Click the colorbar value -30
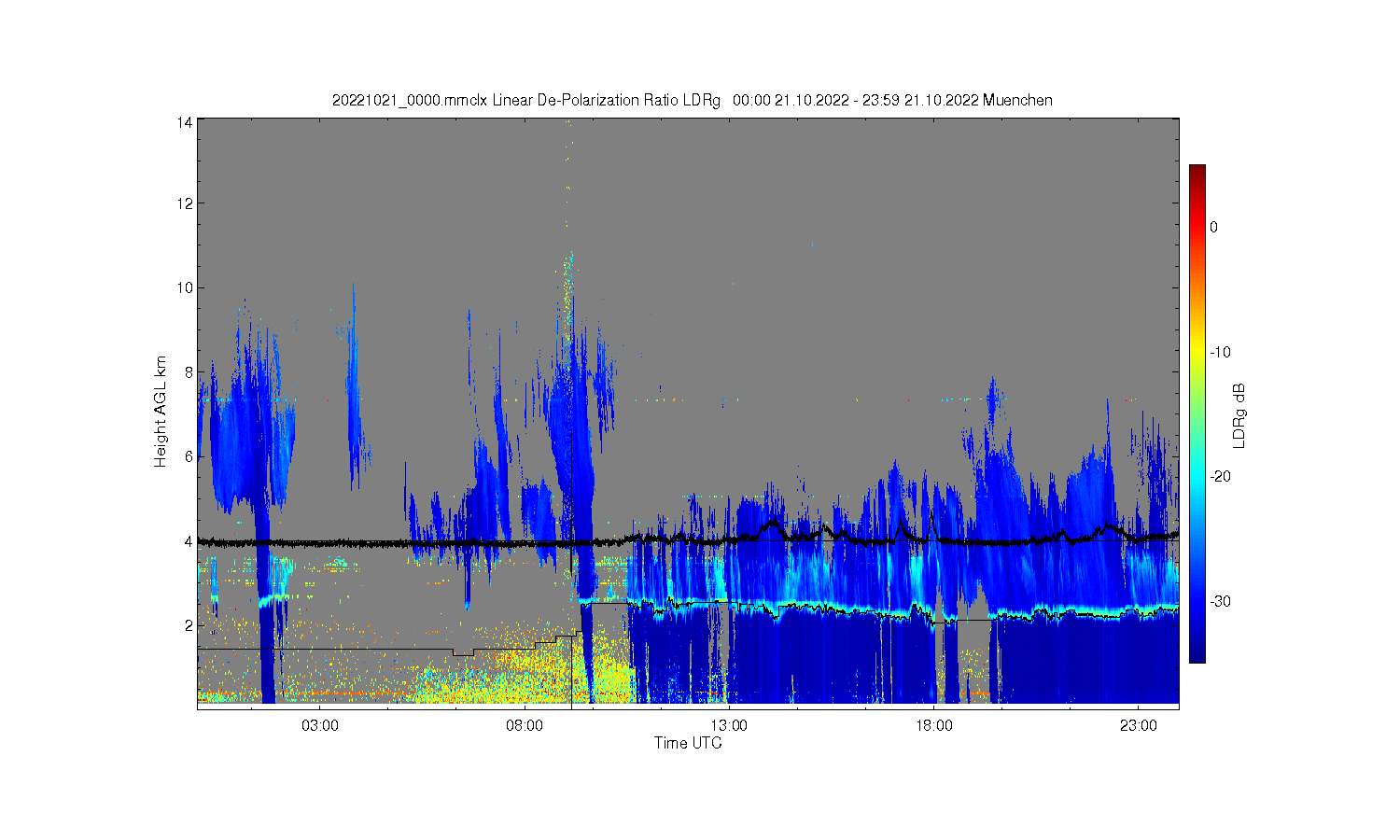Viewport: 1400px width, 840px height. [x=1220, y=601]
